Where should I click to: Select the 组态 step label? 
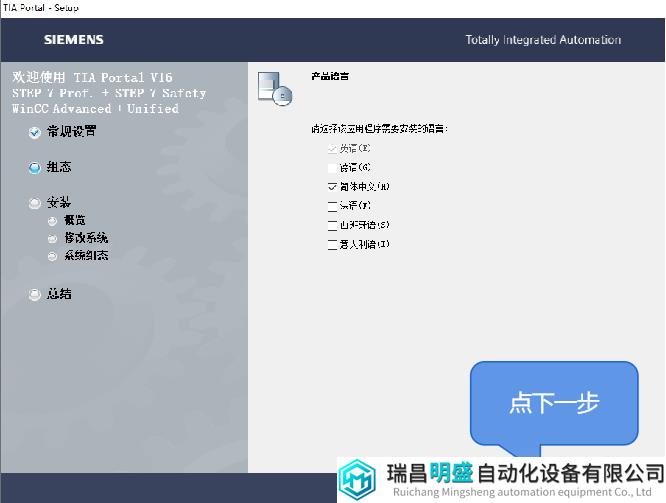[x=59, y=167]
